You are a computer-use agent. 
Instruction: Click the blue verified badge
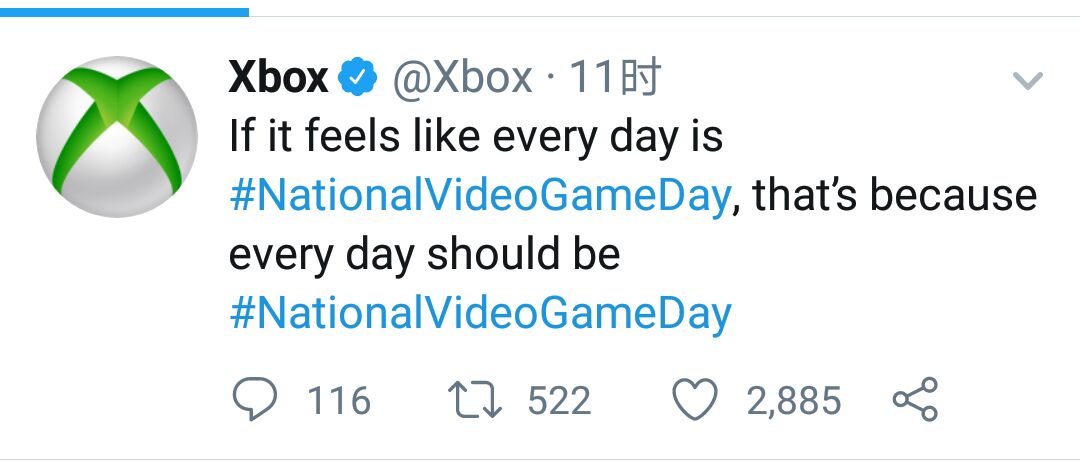[358, 78]
